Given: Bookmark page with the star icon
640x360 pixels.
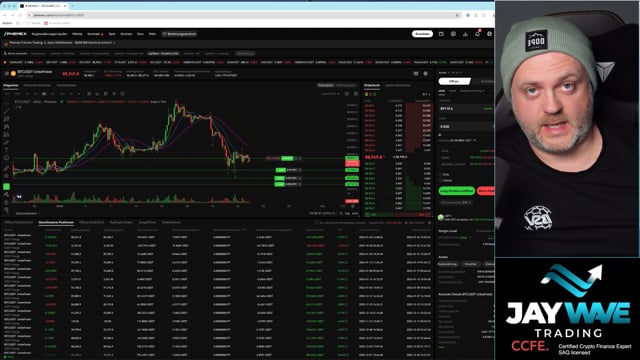Looking at the screenshot, I should tap(457, 15).
